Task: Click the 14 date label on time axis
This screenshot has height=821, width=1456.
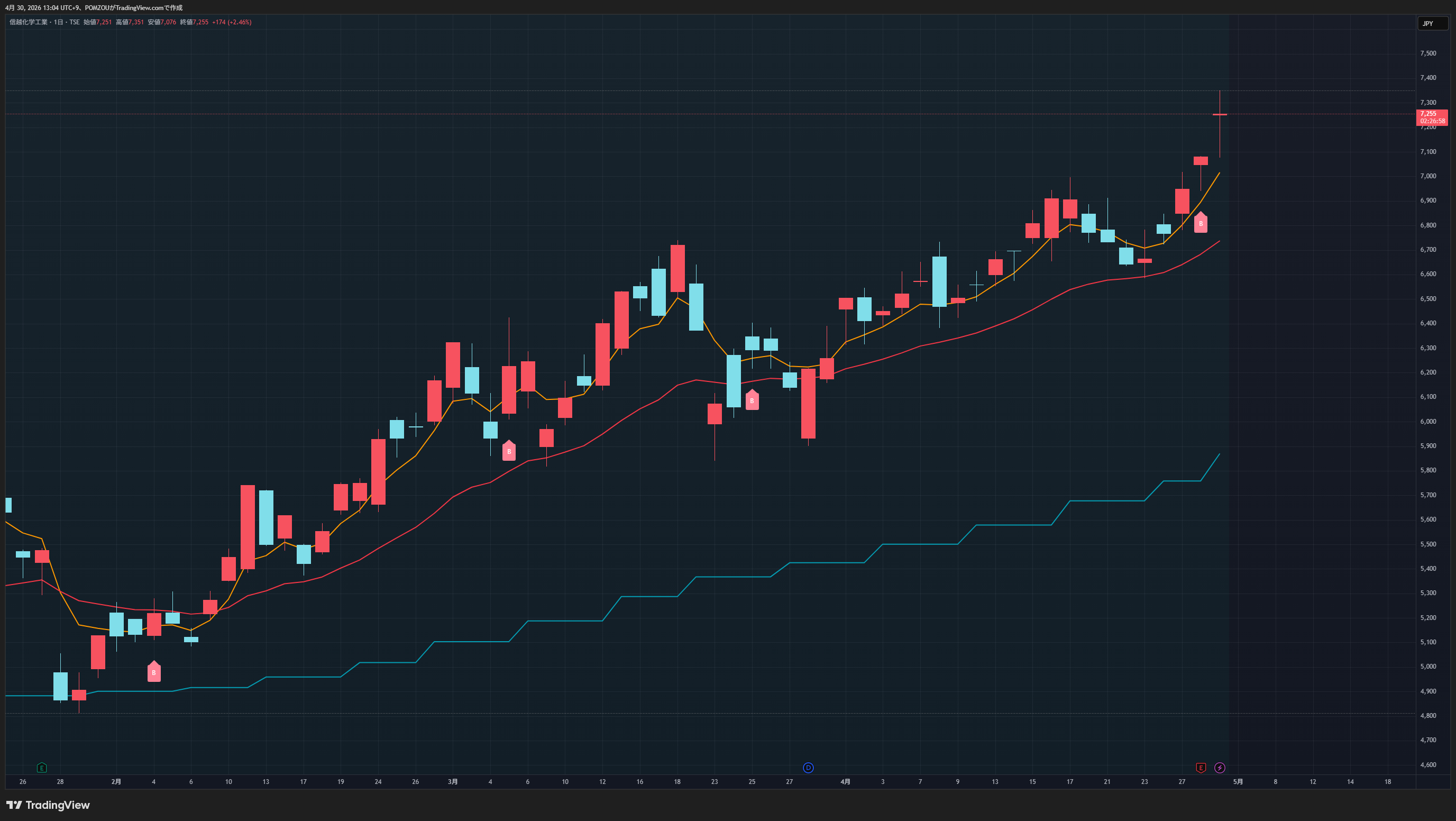Action: [1350, 781]
